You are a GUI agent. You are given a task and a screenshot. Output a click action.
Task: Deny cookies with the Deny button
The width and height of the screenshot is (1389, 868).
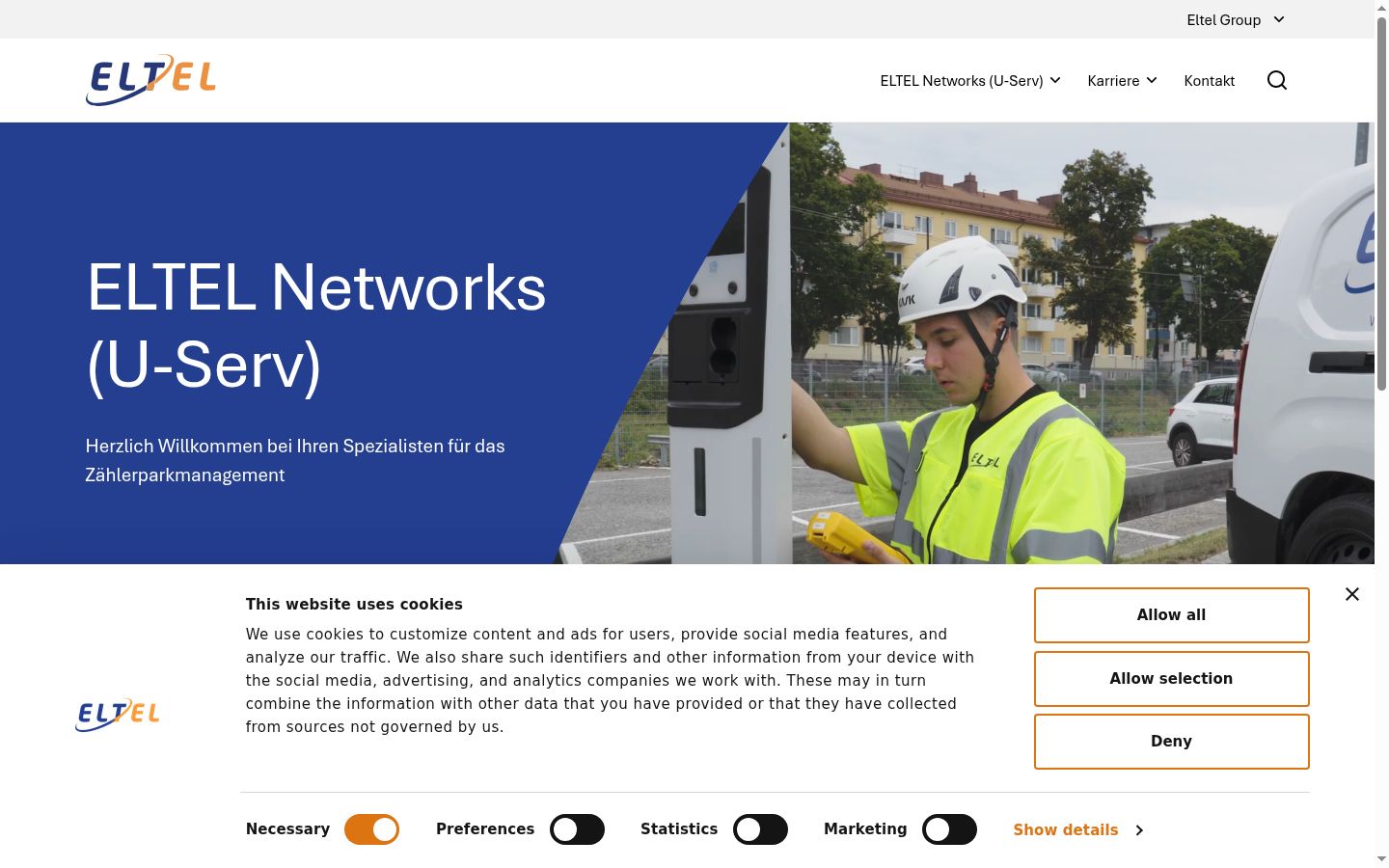click(x=1171, y=742)
